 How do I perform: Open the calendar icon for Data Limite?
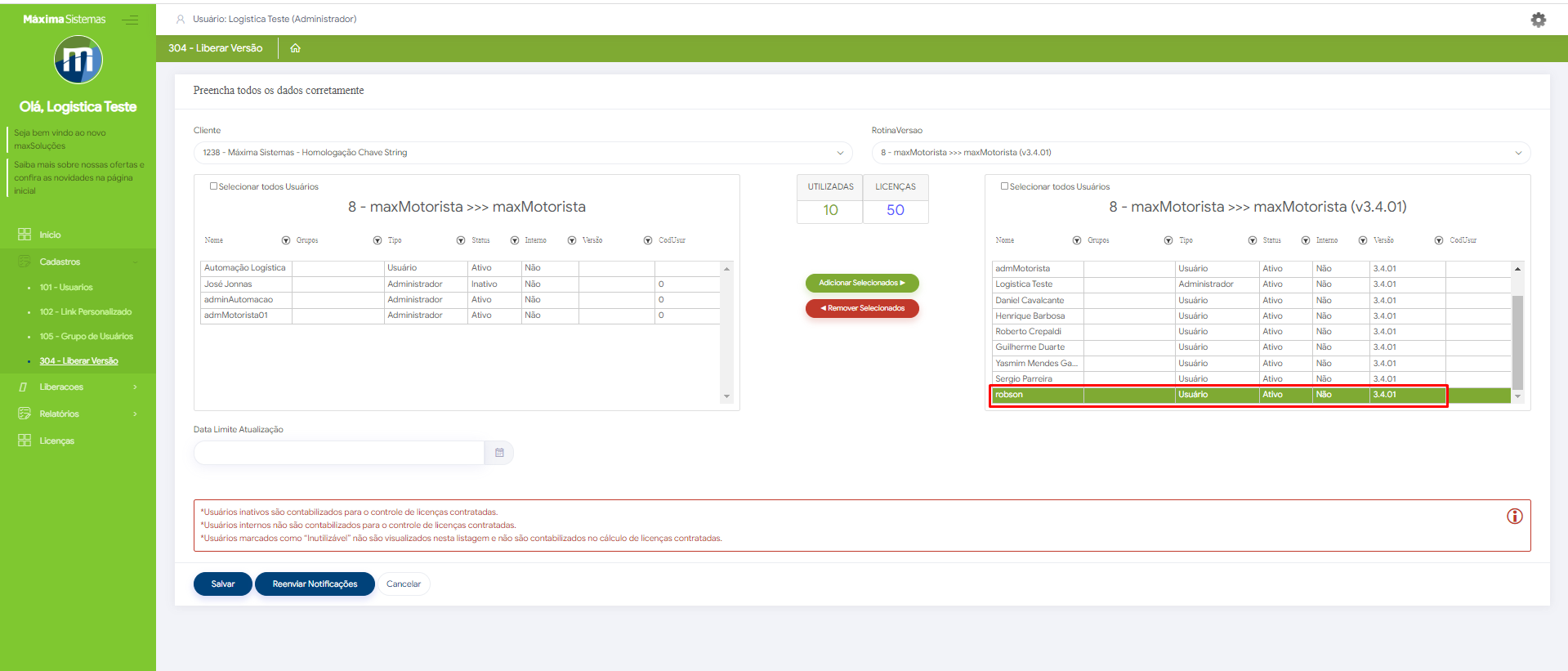click(x=499, y=453)
